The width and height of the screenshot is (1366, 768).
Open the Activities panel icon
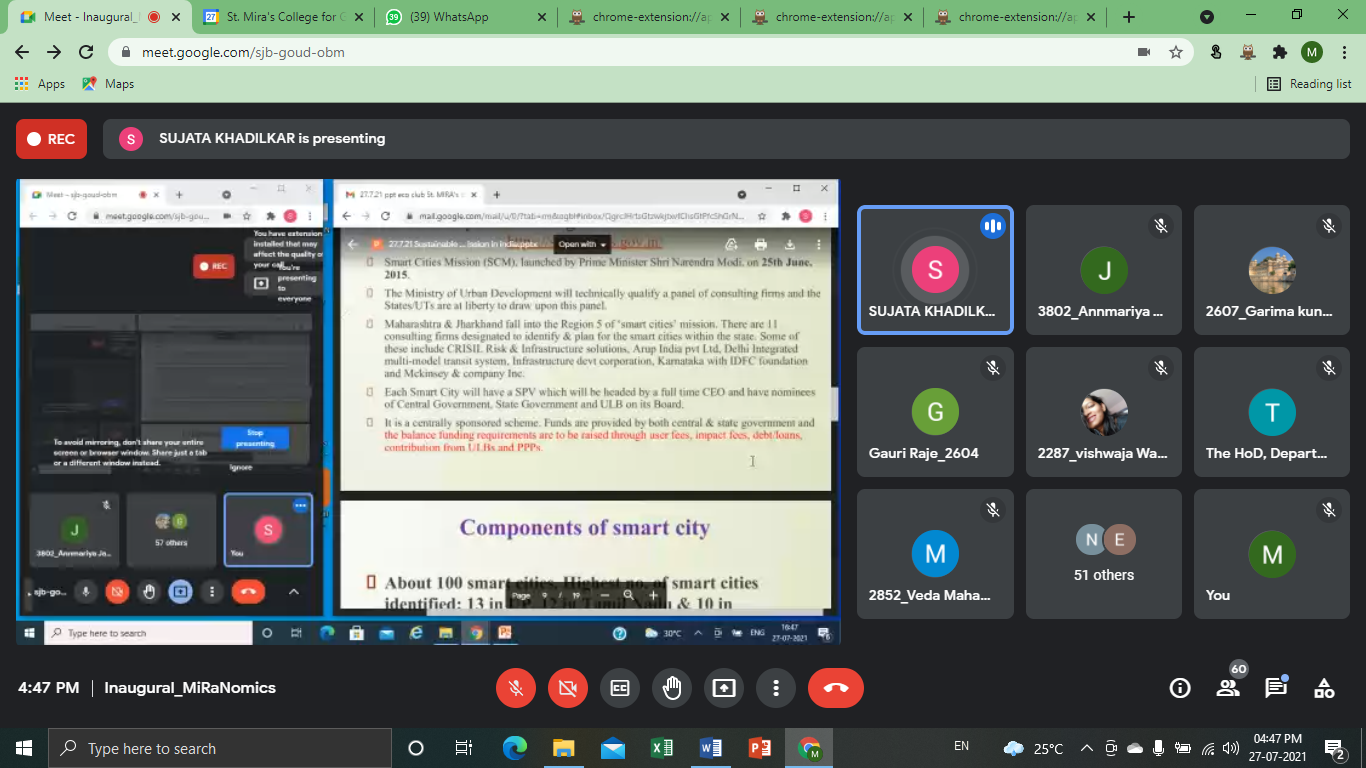point(1324,688)
